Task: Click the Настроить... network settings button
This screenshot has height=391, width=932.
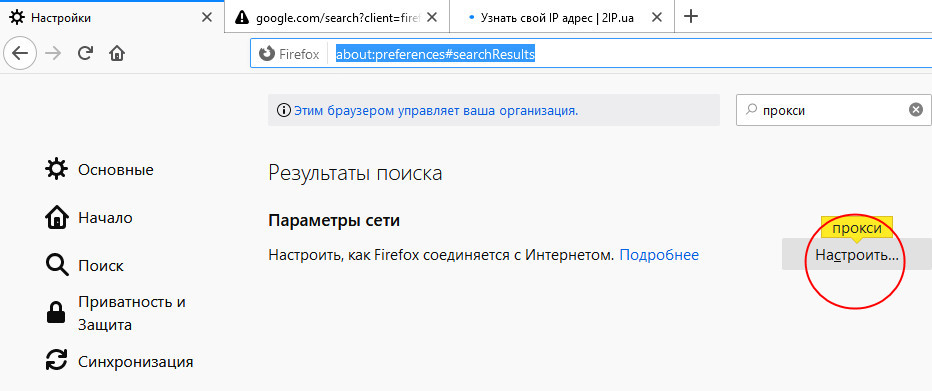Action: coord(857,254)
